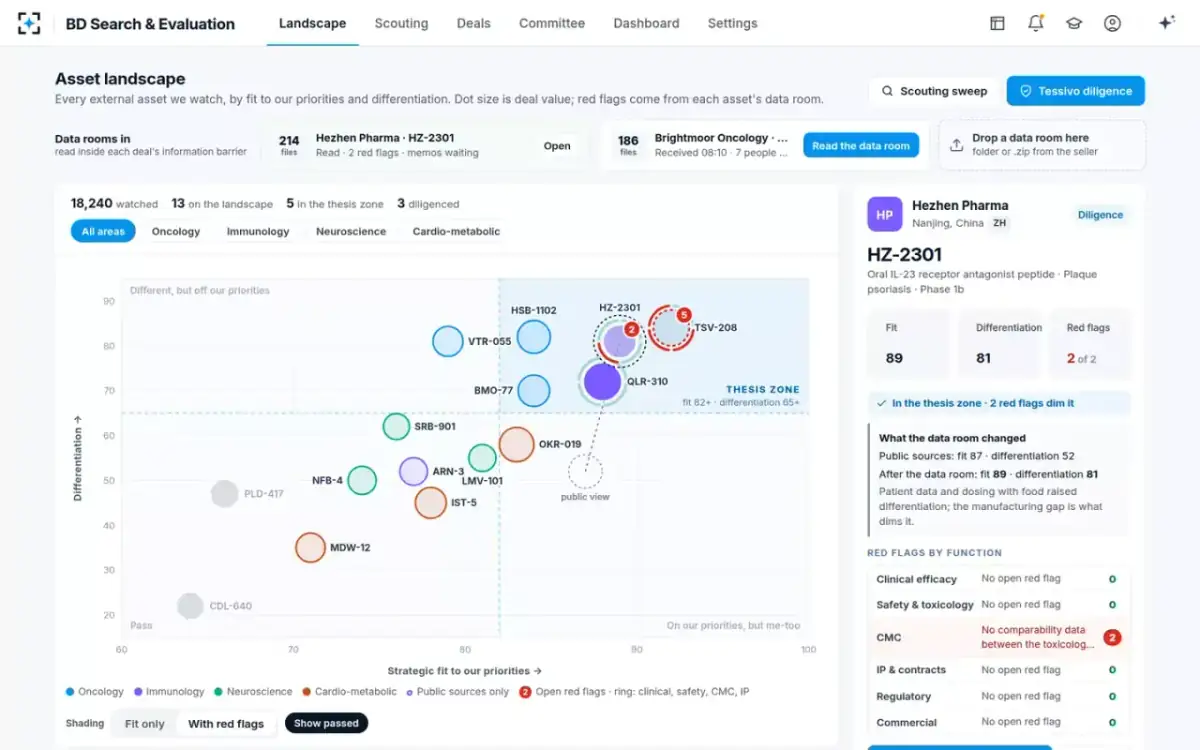The width and height of the screenshot is (1200, 750).
Task: Select the ARN-3 bubble
Action: pos(414,471)
